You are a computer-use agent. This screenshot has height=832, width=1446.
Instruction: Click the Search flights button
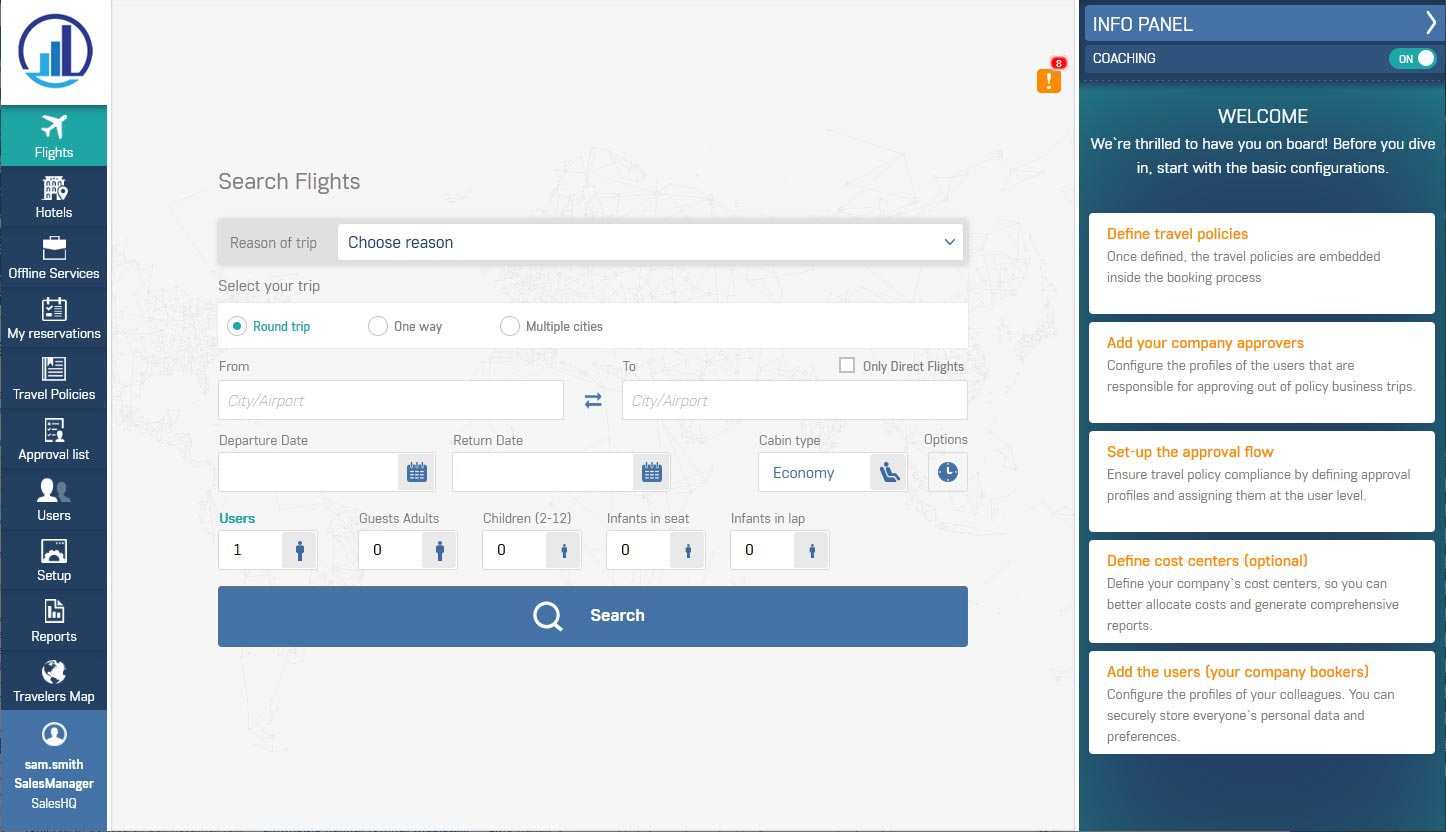tap(593, 616)
